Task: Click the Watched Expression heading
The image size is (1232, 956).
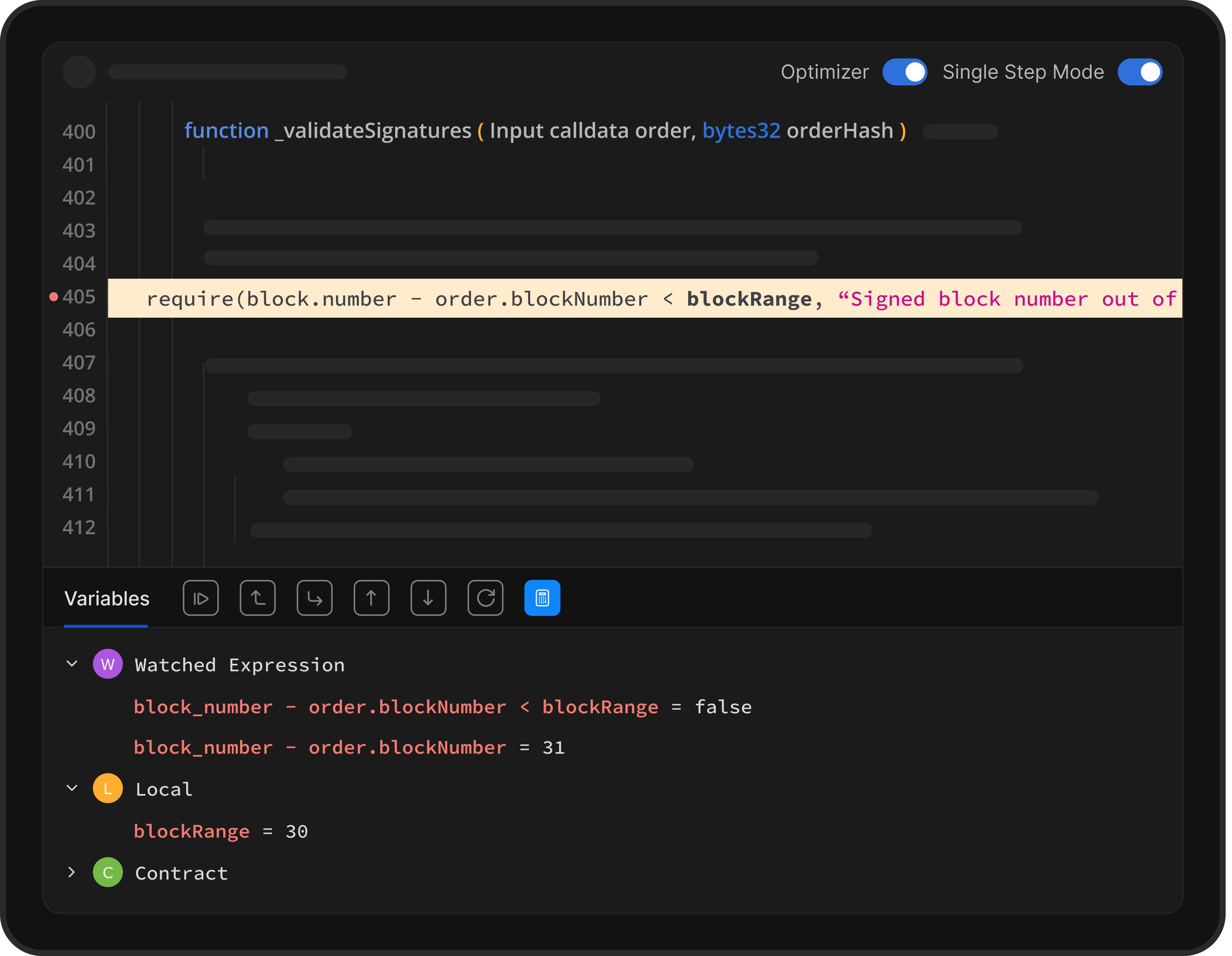Action: coord(240,666)
